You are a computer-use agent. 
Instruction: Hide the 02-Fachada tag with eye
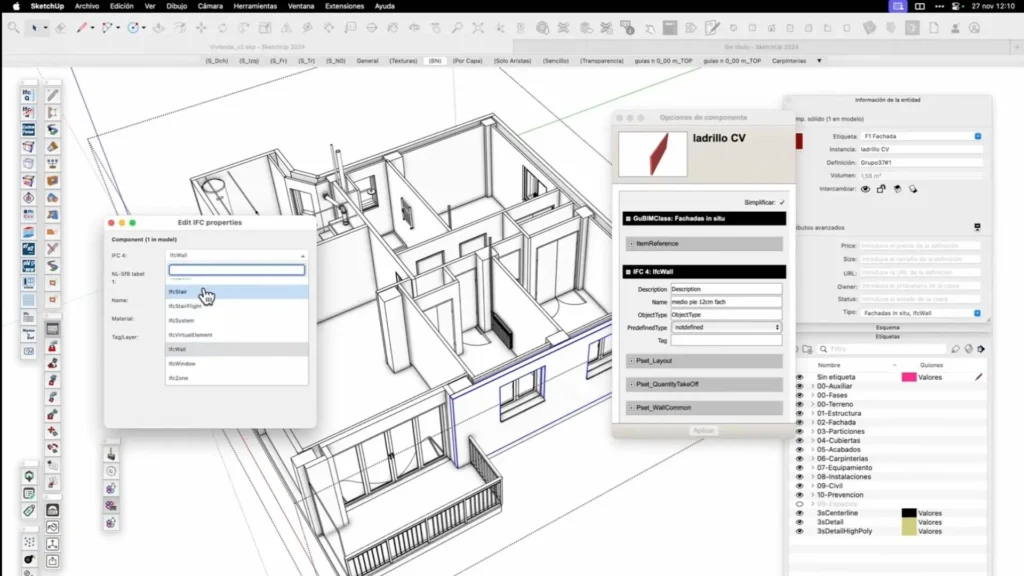point(799,423)
